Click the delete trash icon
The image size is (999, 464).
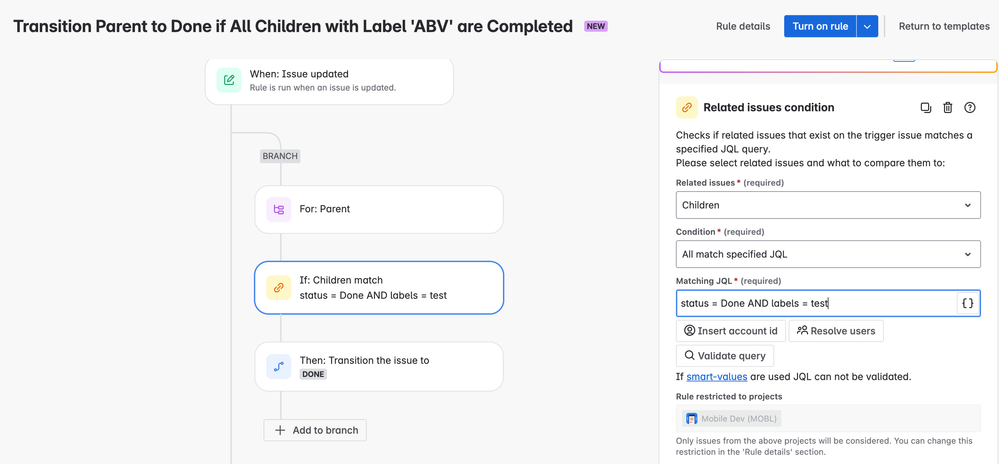click(x=948, y=108)
